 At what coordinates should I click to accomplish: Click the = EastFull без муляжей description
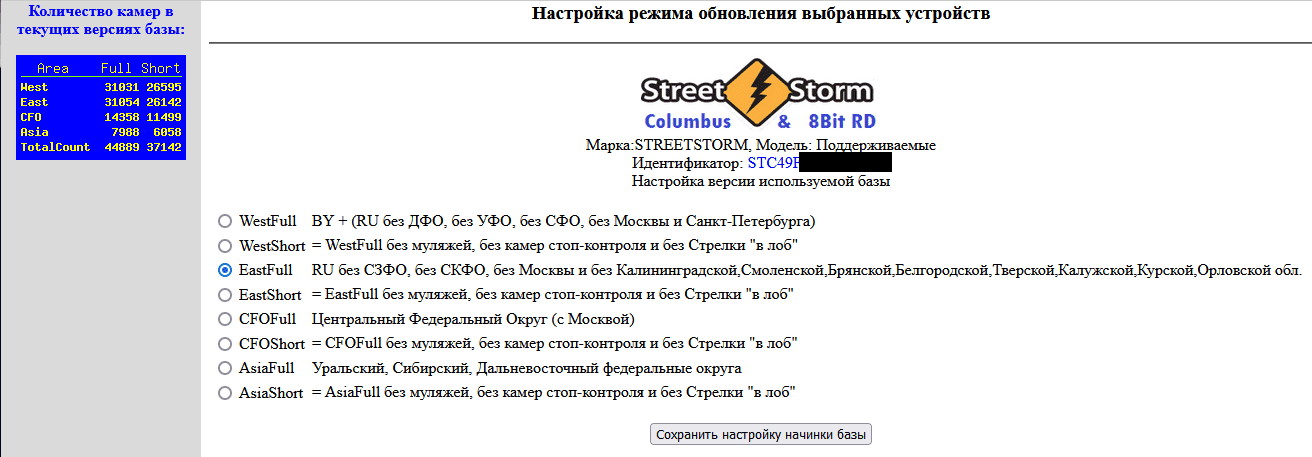tap(551, 294)
